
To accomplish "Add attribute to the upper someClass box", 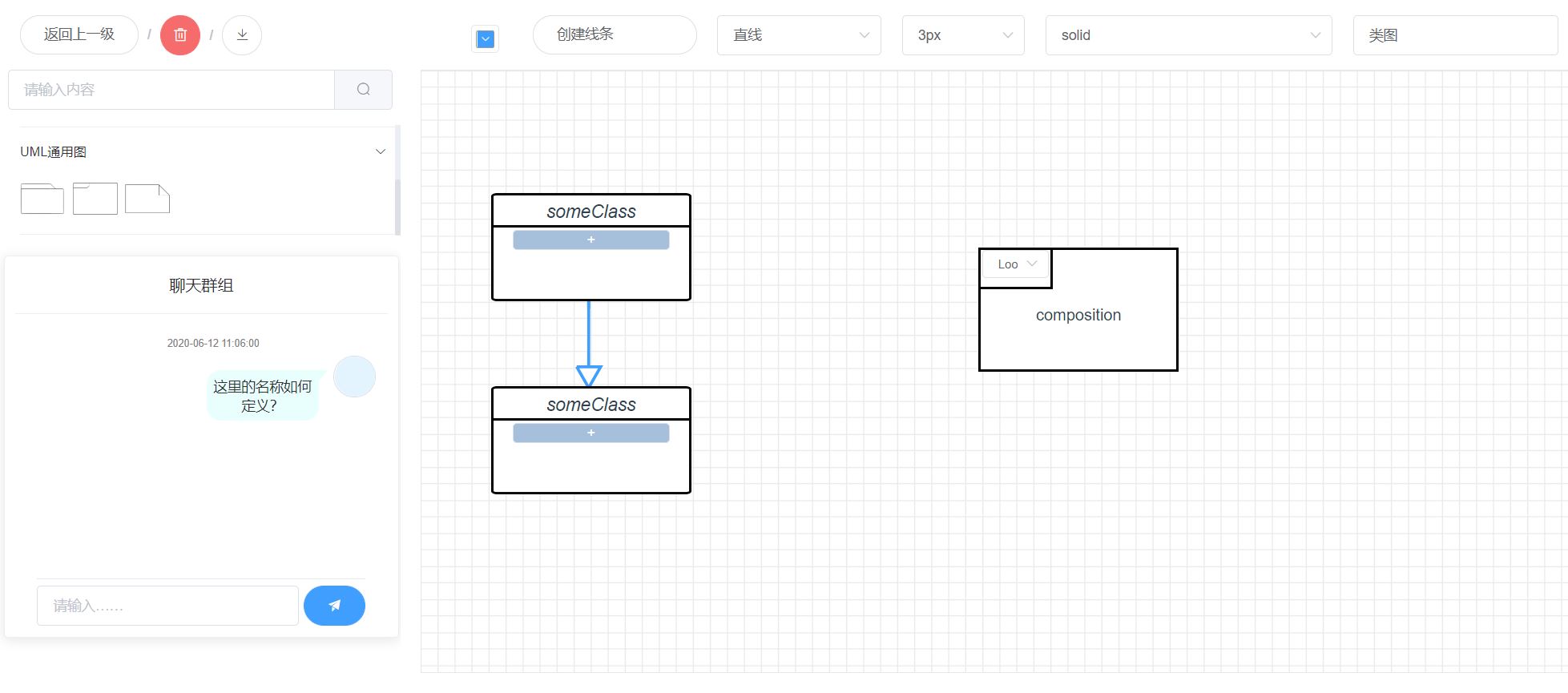I will click(591, 240).
